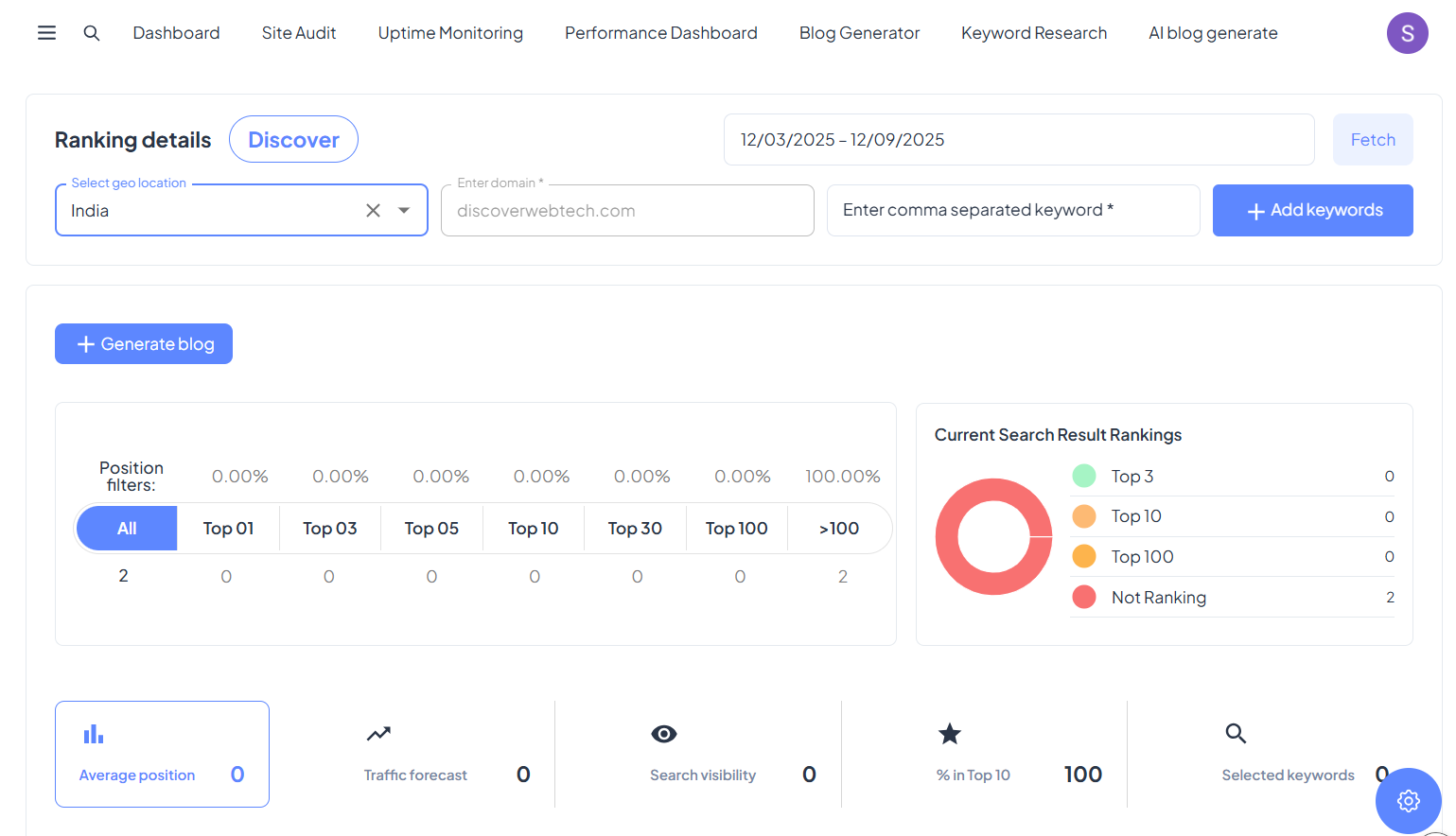The width and height of the screenshot is (1456, 836).
Task: Click the Add keywords button
Action: pos(1312,210)
